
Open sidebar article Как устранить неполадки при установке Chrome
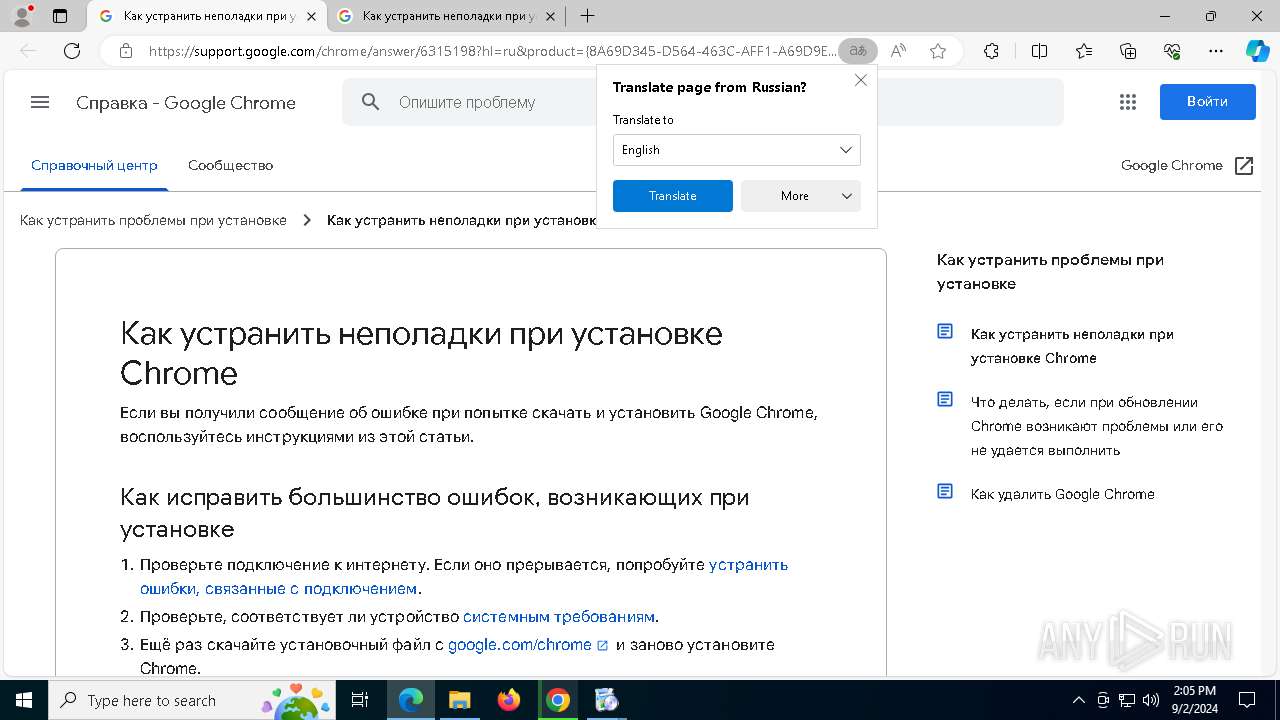point(1072,346)
